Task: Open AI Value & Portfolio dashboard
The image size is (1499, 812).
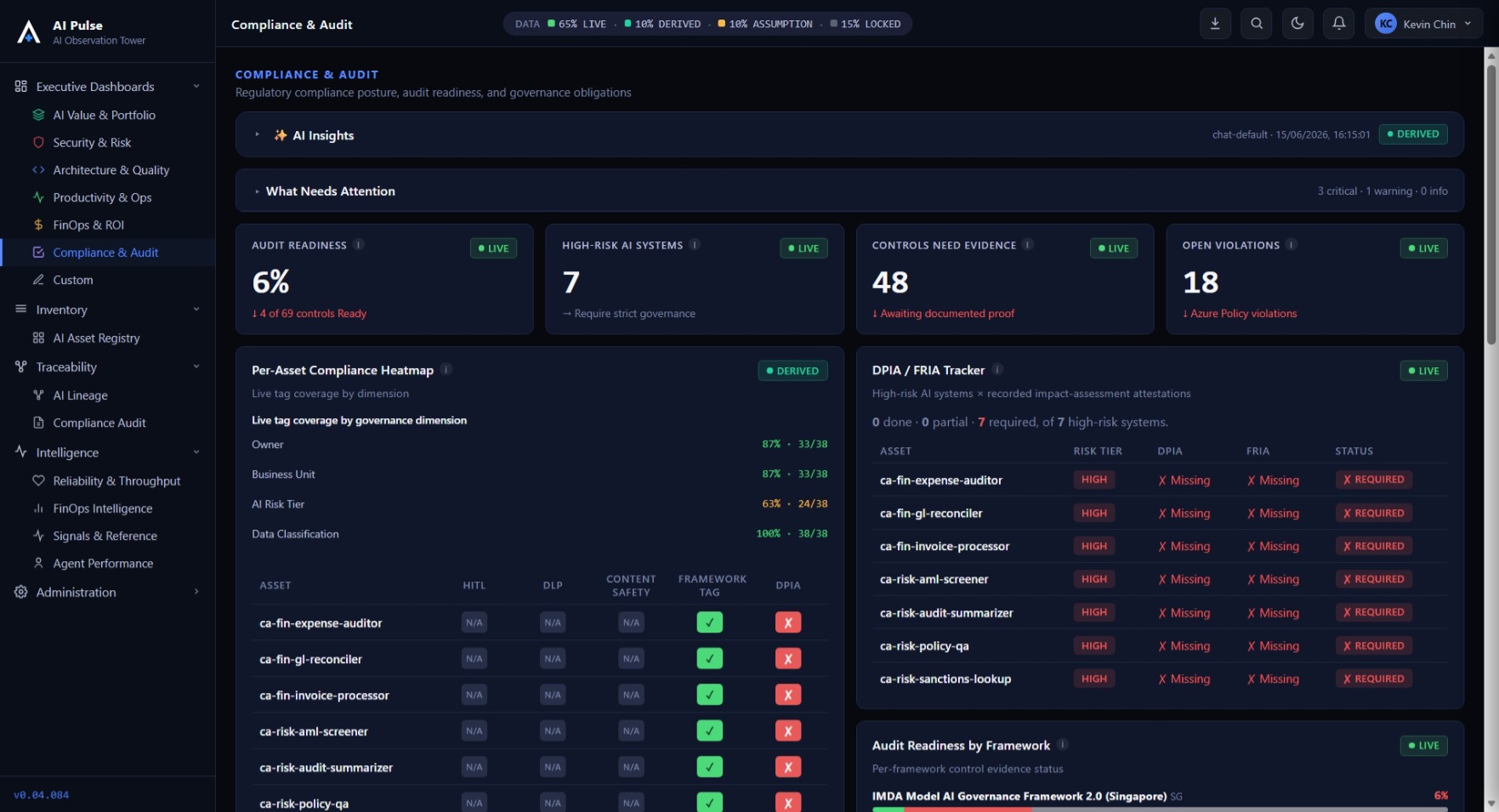Action: coord(104,115)
